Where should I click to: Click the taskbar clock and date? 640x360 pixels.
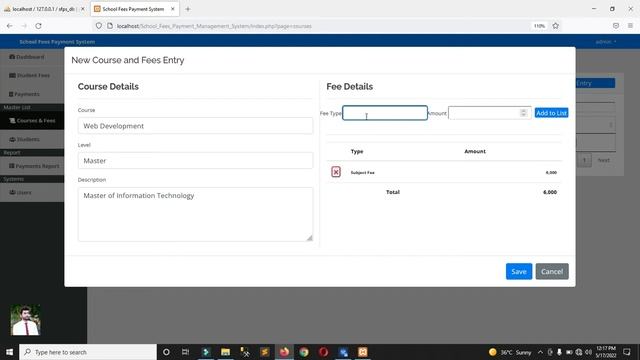606,352
